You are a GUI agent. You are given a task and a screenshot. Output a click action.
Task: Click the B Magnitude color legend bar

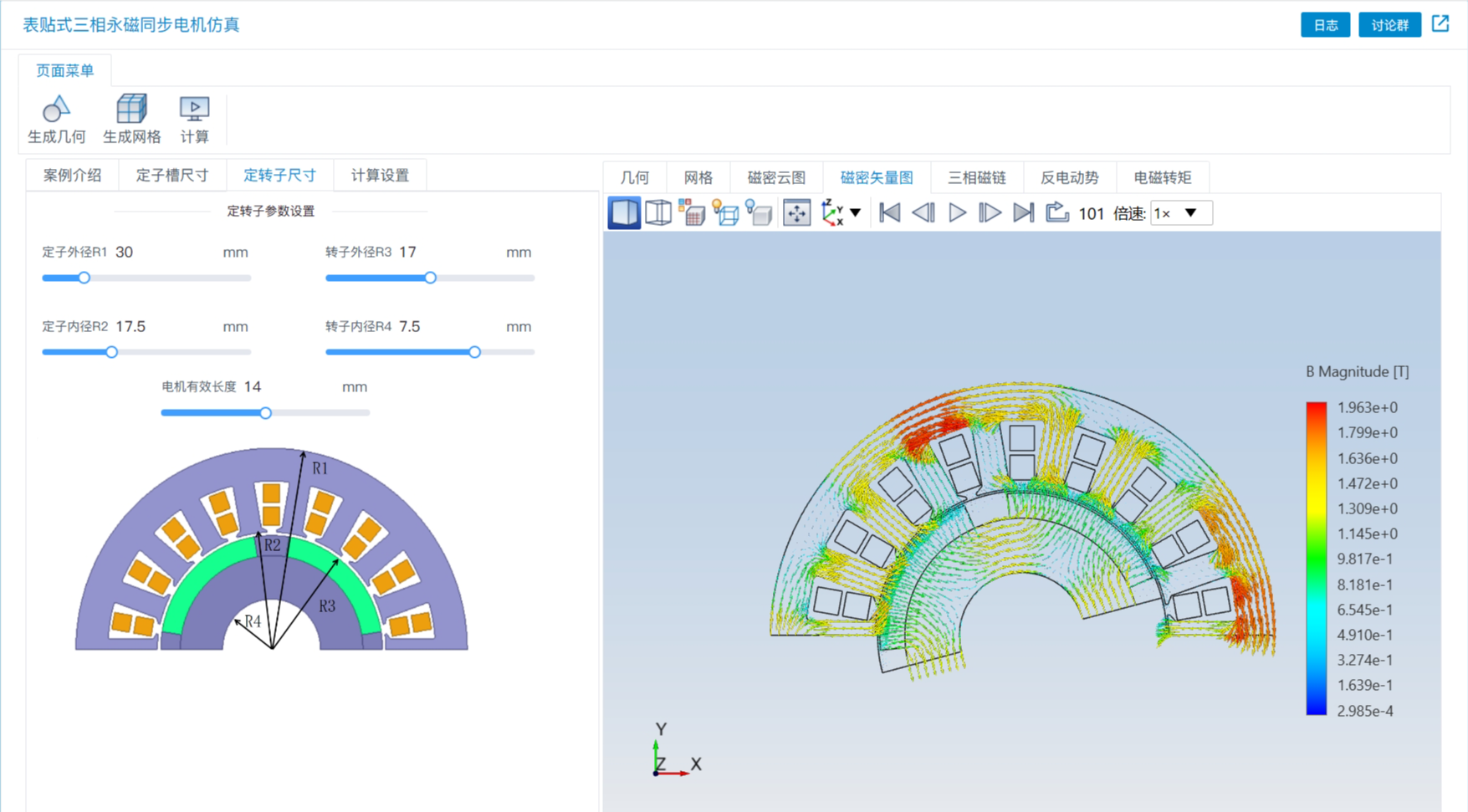pos(1316,559)
